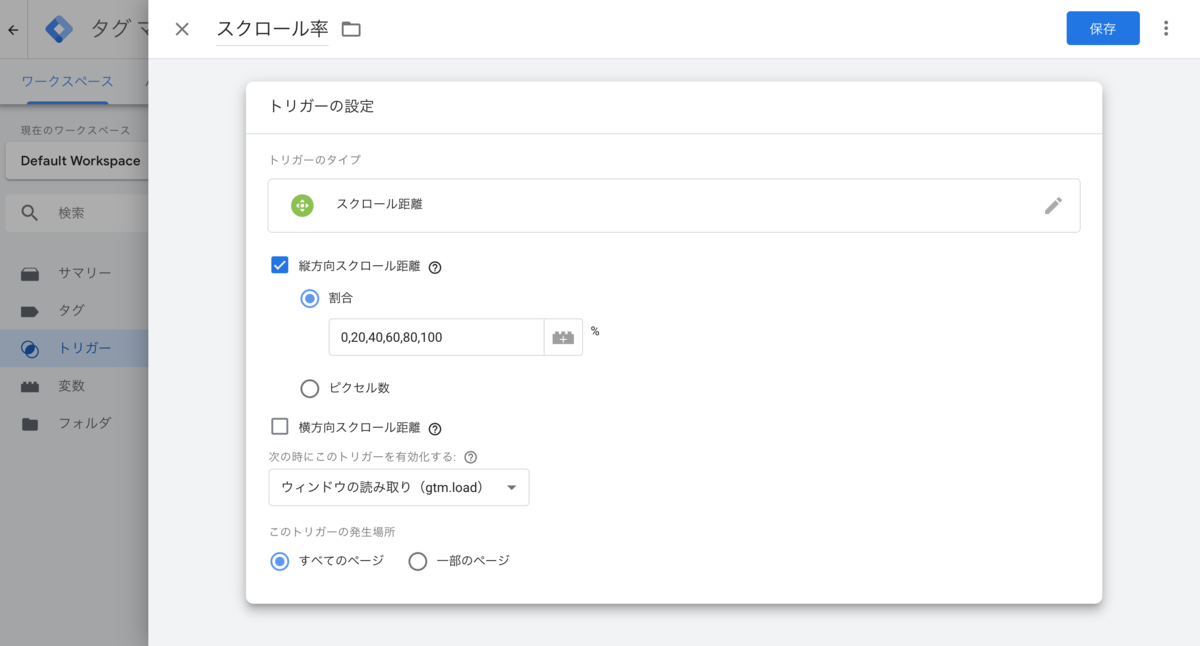1200x646 pixels.
Task: Open the variable picker brick icon
Action: coord(563,337)
